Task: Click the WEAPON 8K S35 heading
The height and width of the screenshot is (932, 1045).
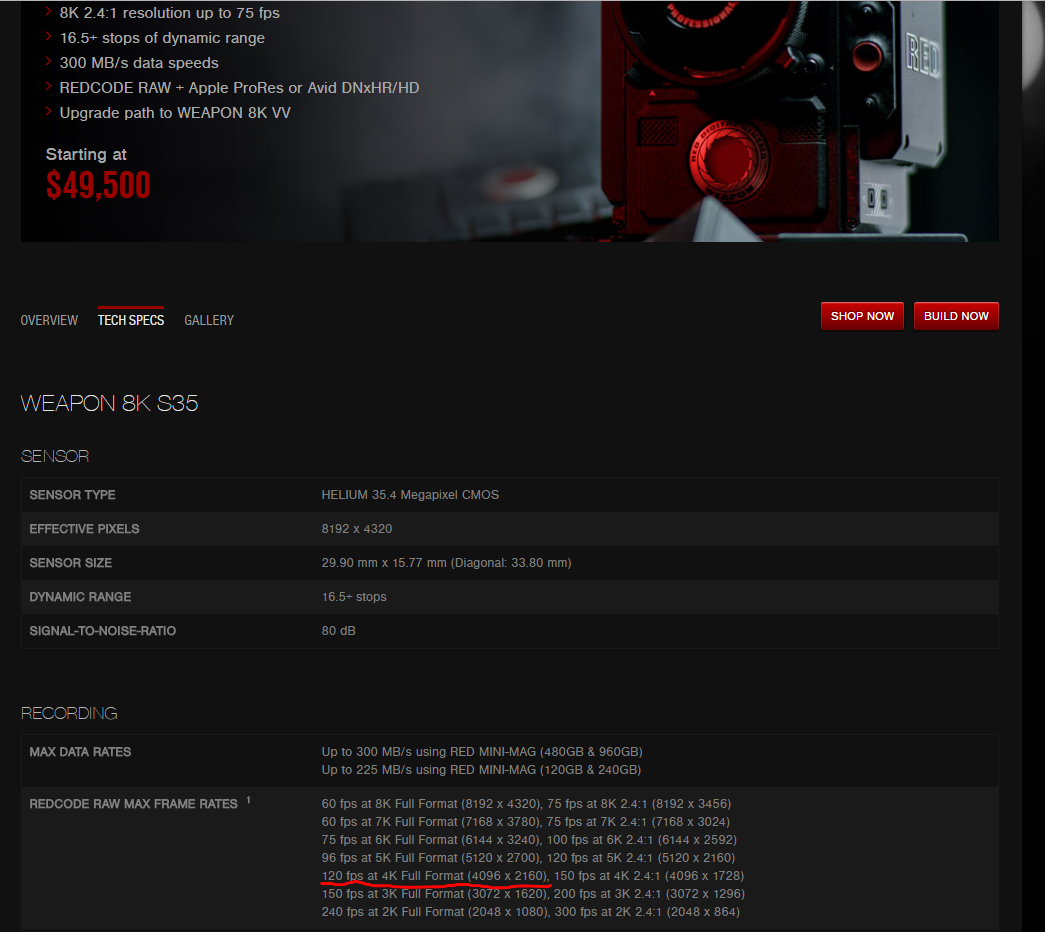Action: click(x=109, y=403)
